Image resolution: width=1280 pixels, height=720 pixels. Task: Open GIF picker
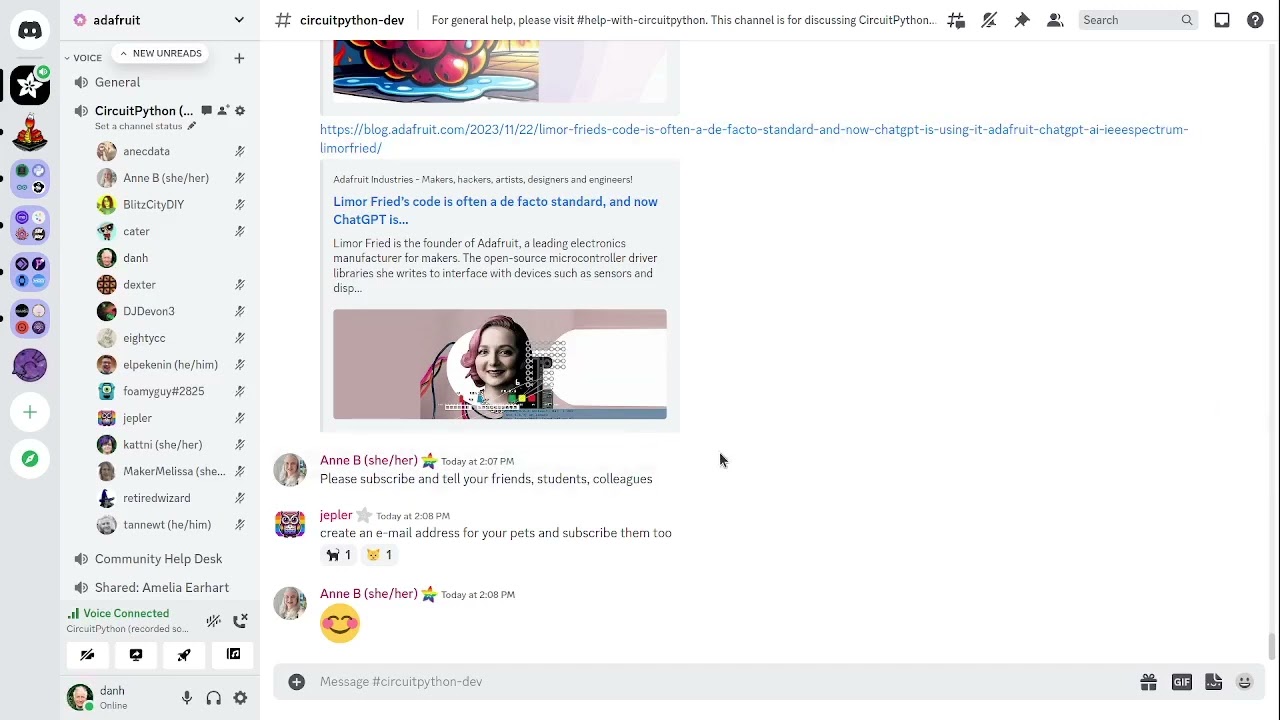[1182, 682]
